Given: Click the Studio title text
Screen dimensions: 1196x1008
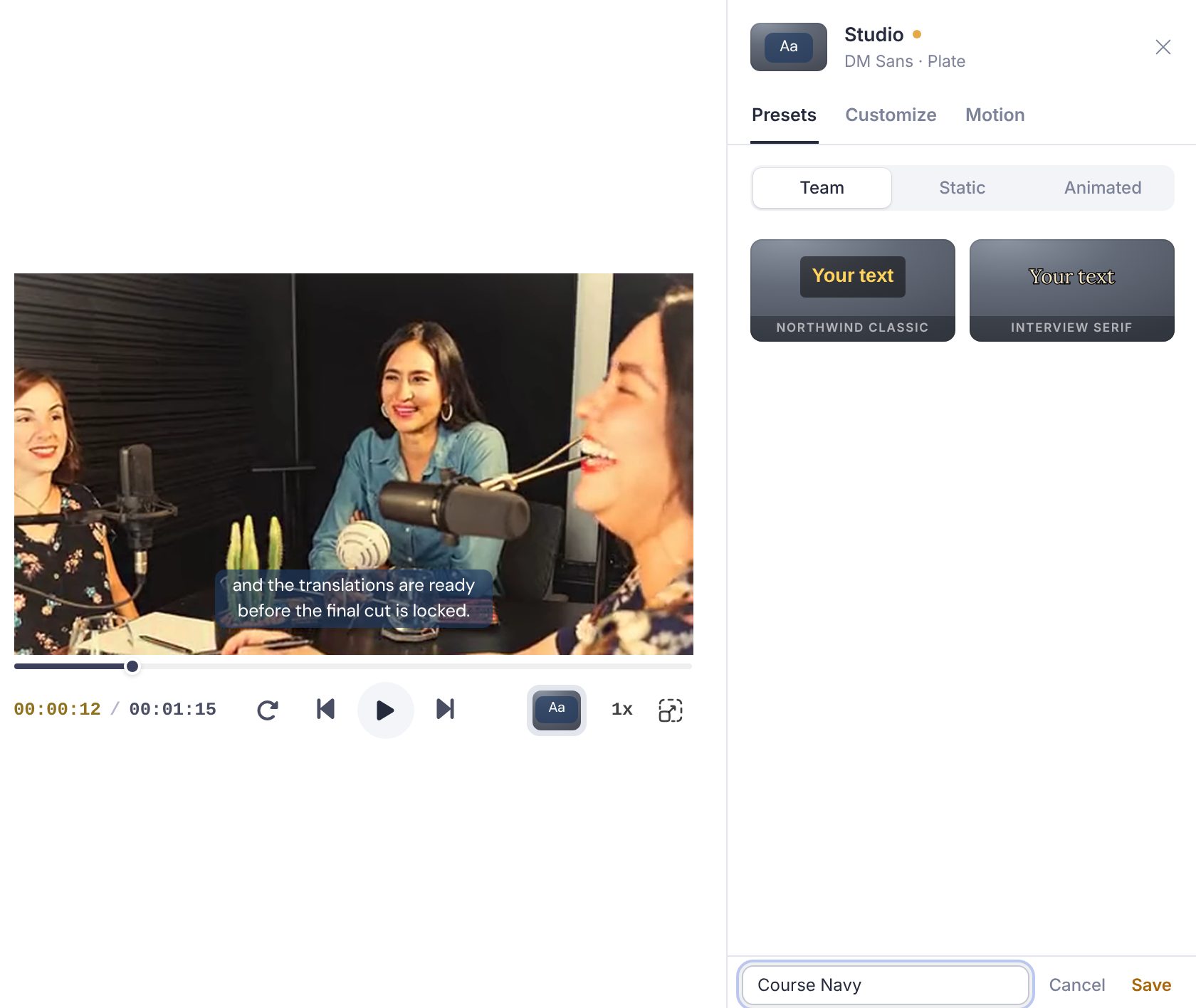Looking at the screenshot, I should pyautogui.click(x=874, y=34).
